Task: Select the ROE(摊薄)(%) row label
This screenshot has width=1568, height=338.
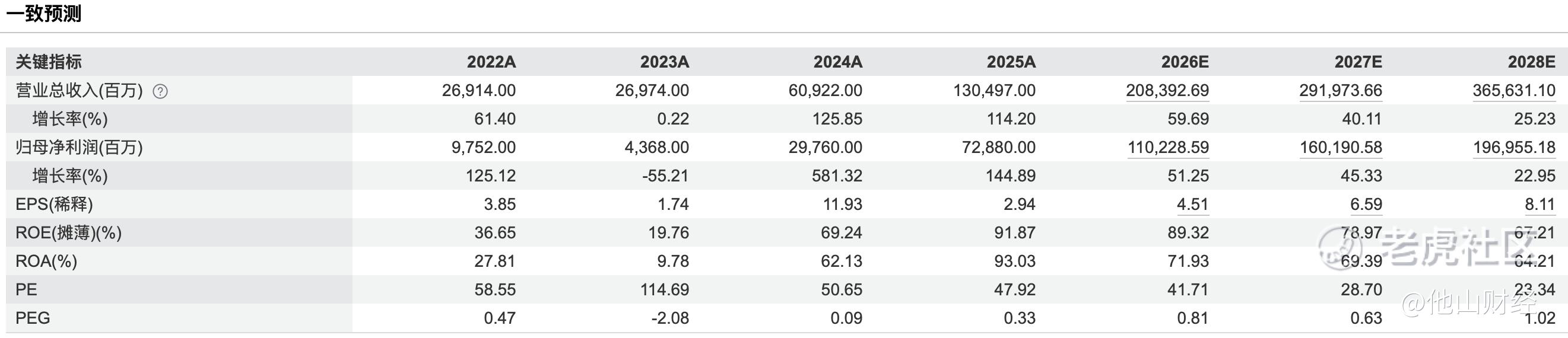Action: click(x=68, y=233)
